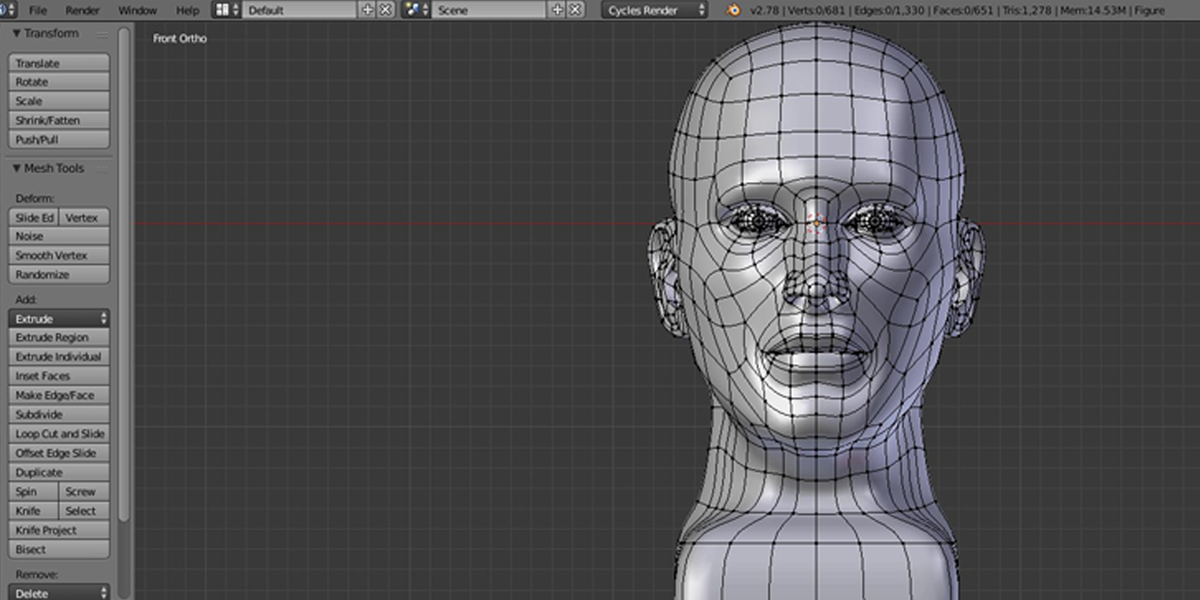Browse linkable scenes datablock icon
1200x600 pixels.
[x=412, y=10]
